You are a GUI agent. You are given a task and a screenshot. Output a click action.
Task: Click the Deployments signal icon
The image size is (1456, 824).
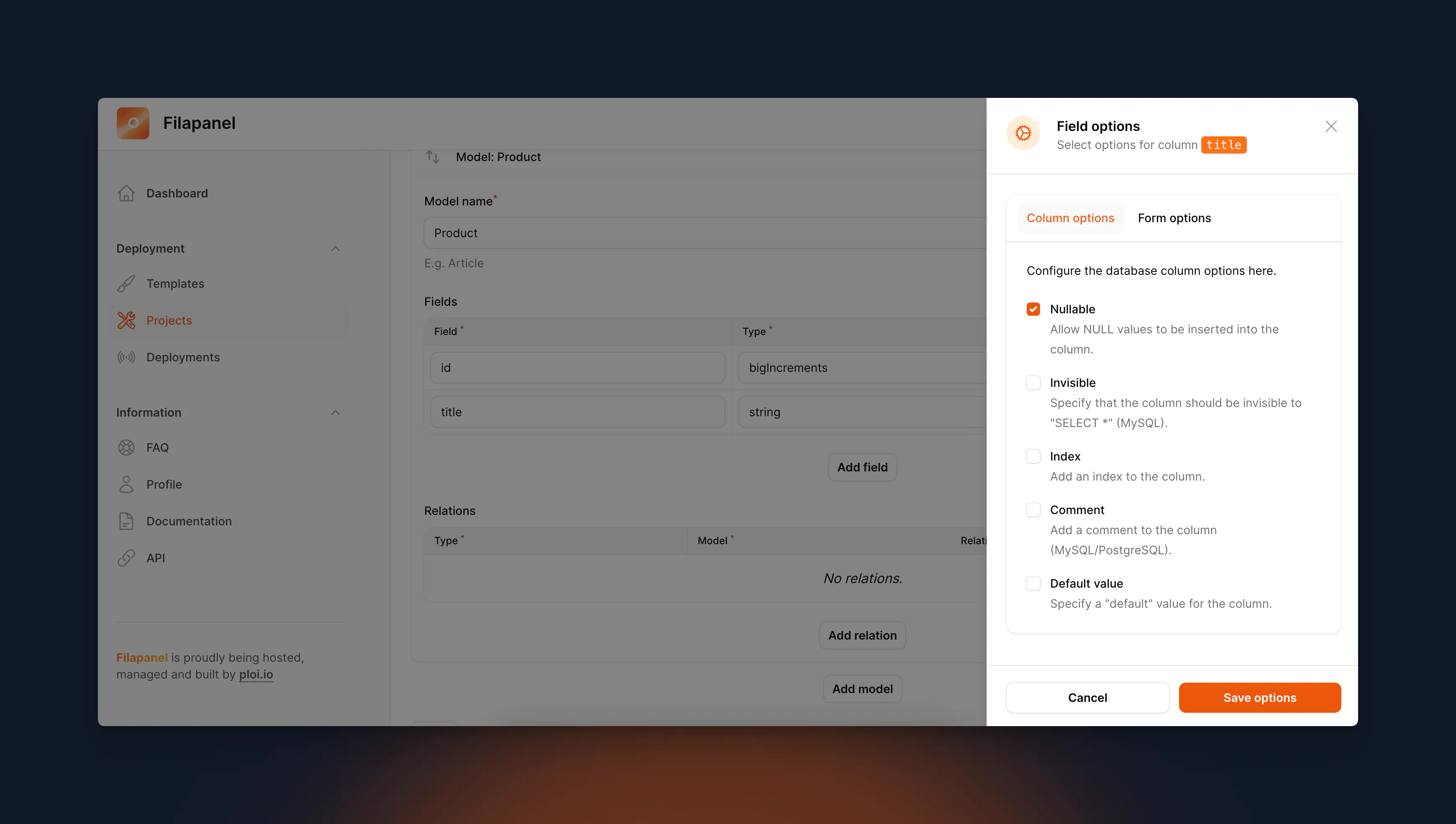point(126,357)
